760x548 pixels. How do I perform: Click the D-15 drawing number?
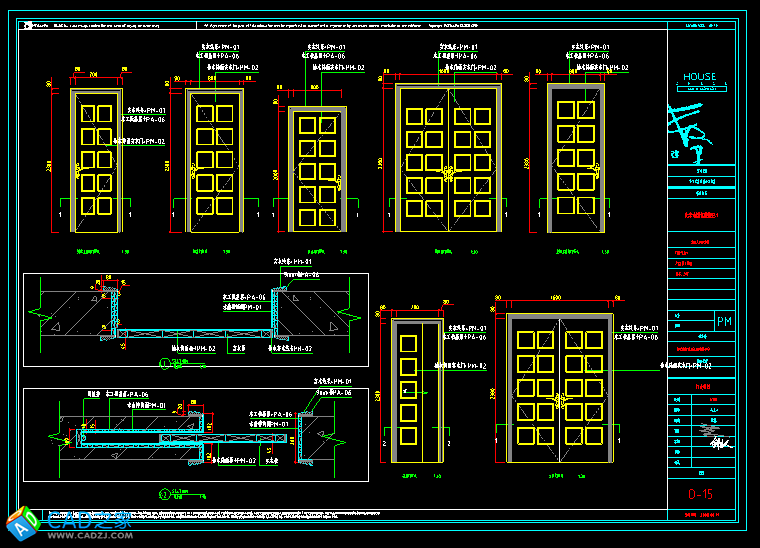pos(700,494)
